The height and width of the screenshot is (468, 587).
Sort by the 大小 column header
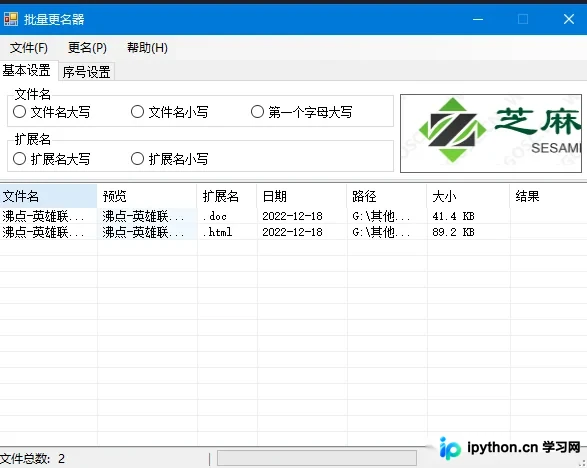pos(468,196)
